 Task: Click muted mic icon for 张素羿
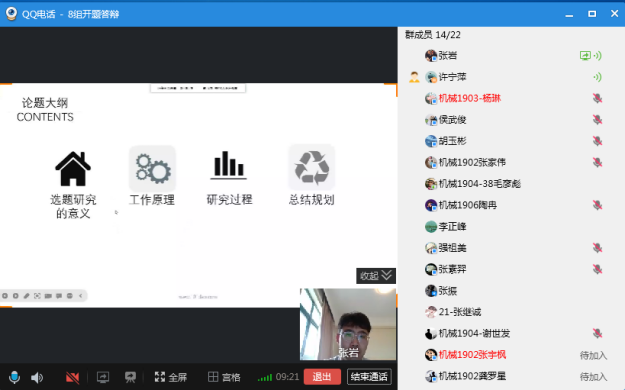(597, 270)
